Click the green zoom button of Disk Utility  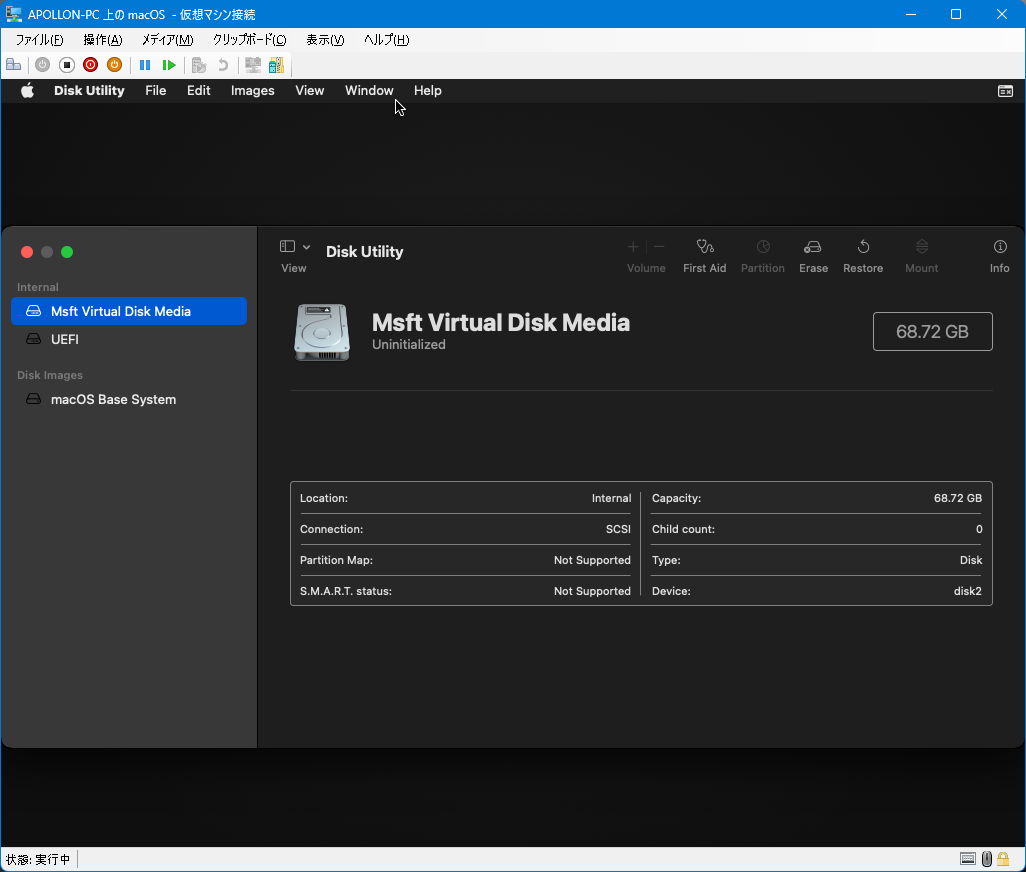tap(67, 252)
